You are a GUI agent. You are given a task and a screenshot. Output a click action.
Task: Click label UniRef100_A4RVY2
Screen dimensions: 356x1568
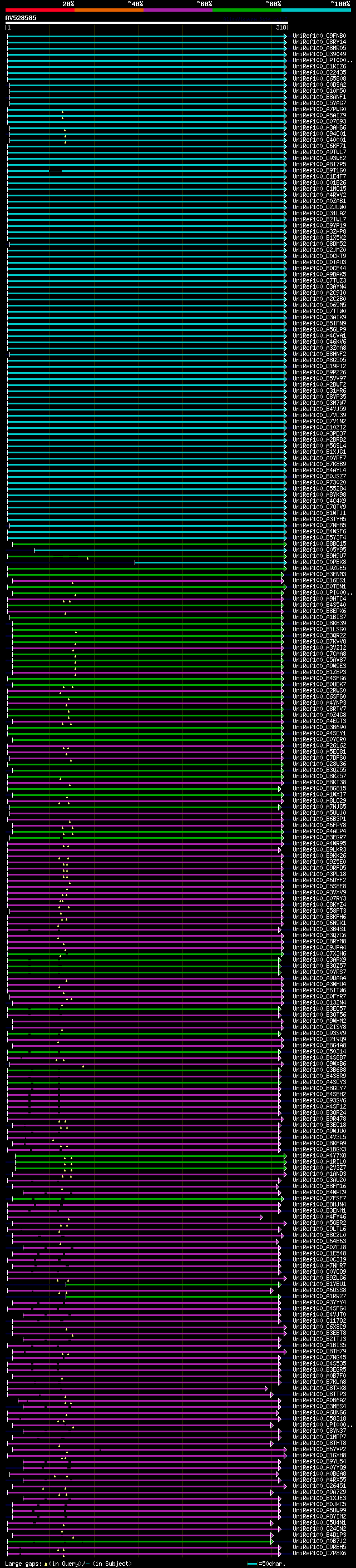tap(319, 195)
